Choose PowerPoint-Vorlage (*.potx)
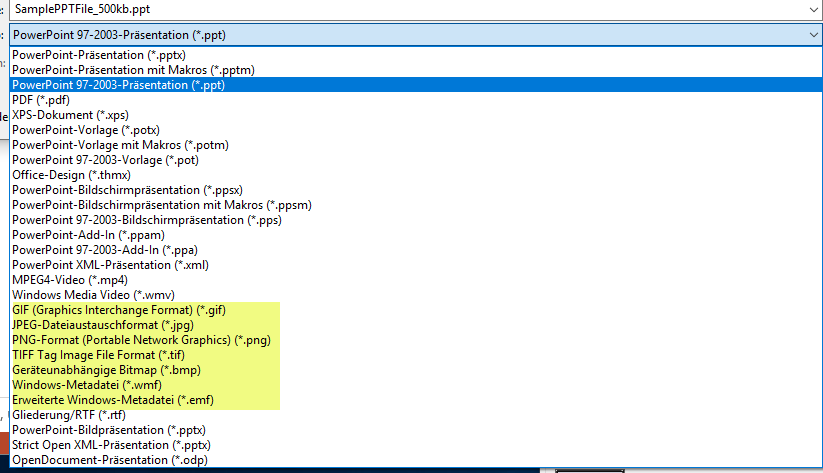The image size is (823, 473). coord(416,130)
